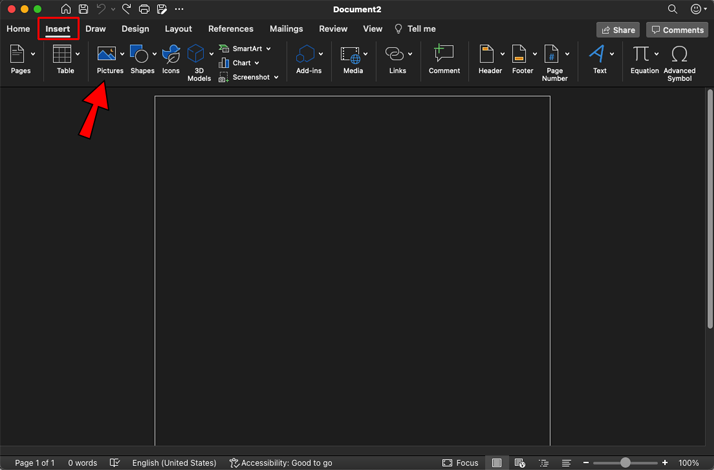This screenshot has height=470, width=714.
Task: Expand the SmartArt dropdown
Action: coord(269,48)
